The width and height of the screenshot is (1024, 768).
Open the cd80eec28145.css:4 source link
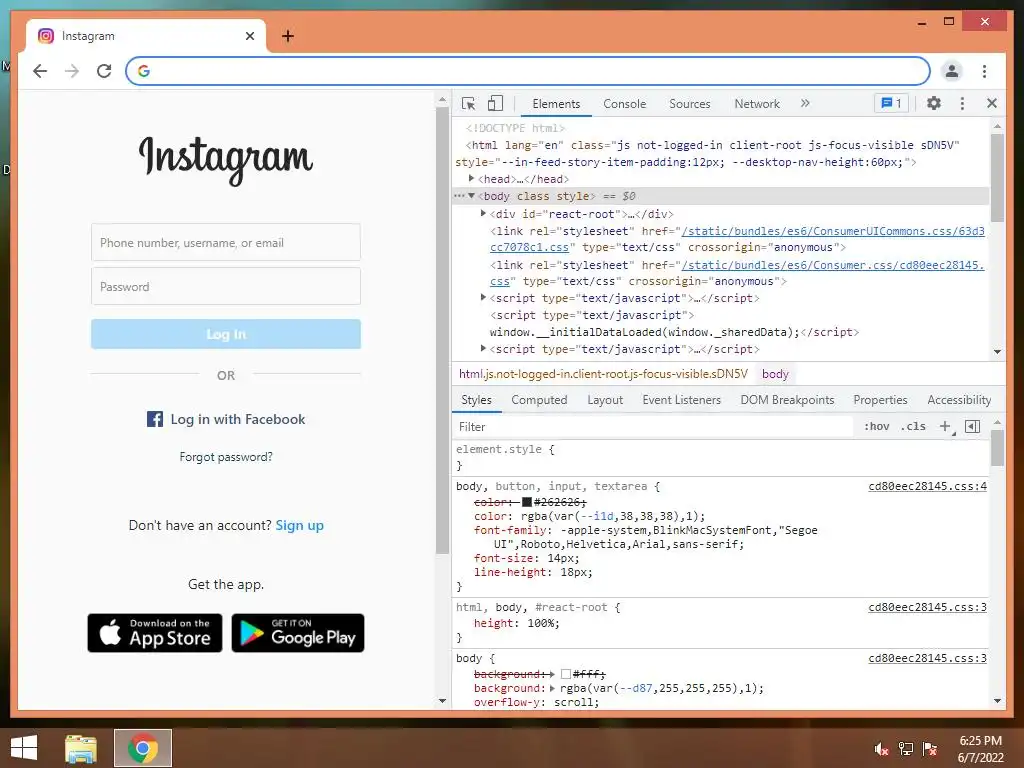tap(927, 487)
